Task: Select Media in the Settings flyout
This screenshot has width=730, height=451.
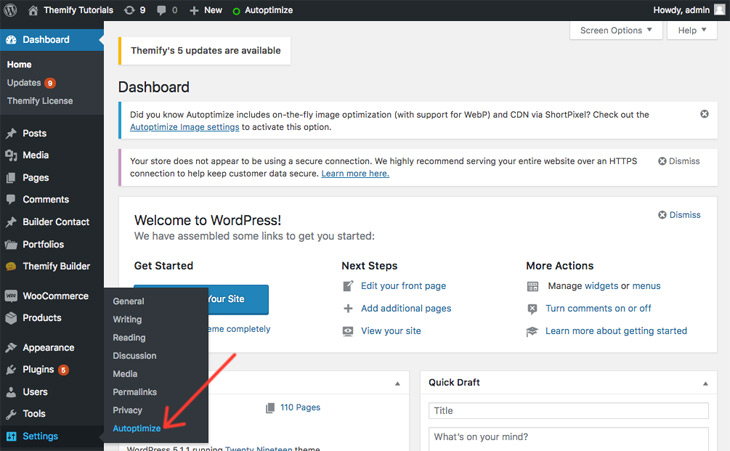Action: tap(125, 374)
